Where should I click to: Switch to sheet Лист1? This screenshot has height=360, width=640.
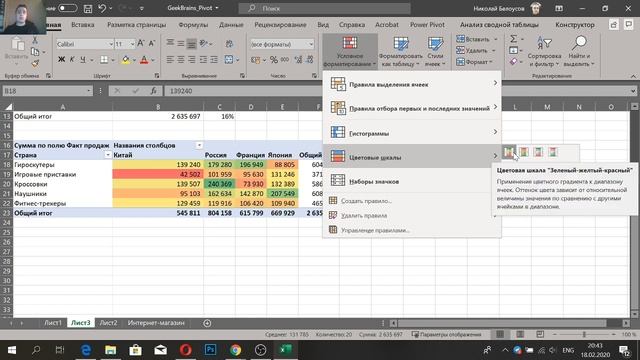(53, 323)
